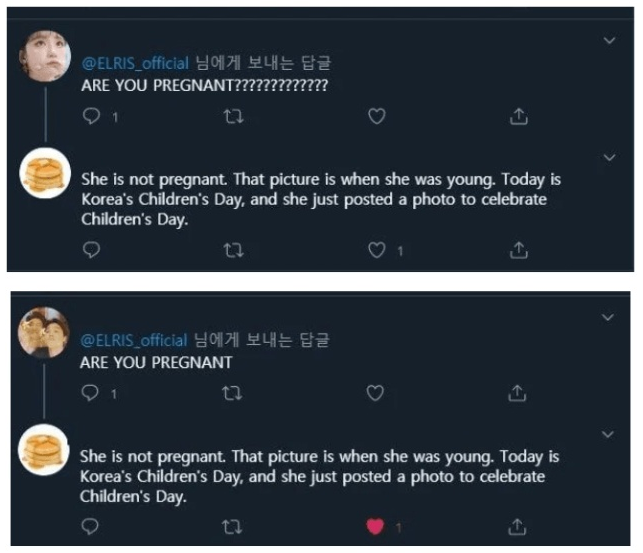Share the lower "ARE YOU PREGNANT" tweet

tap(519, 393)
